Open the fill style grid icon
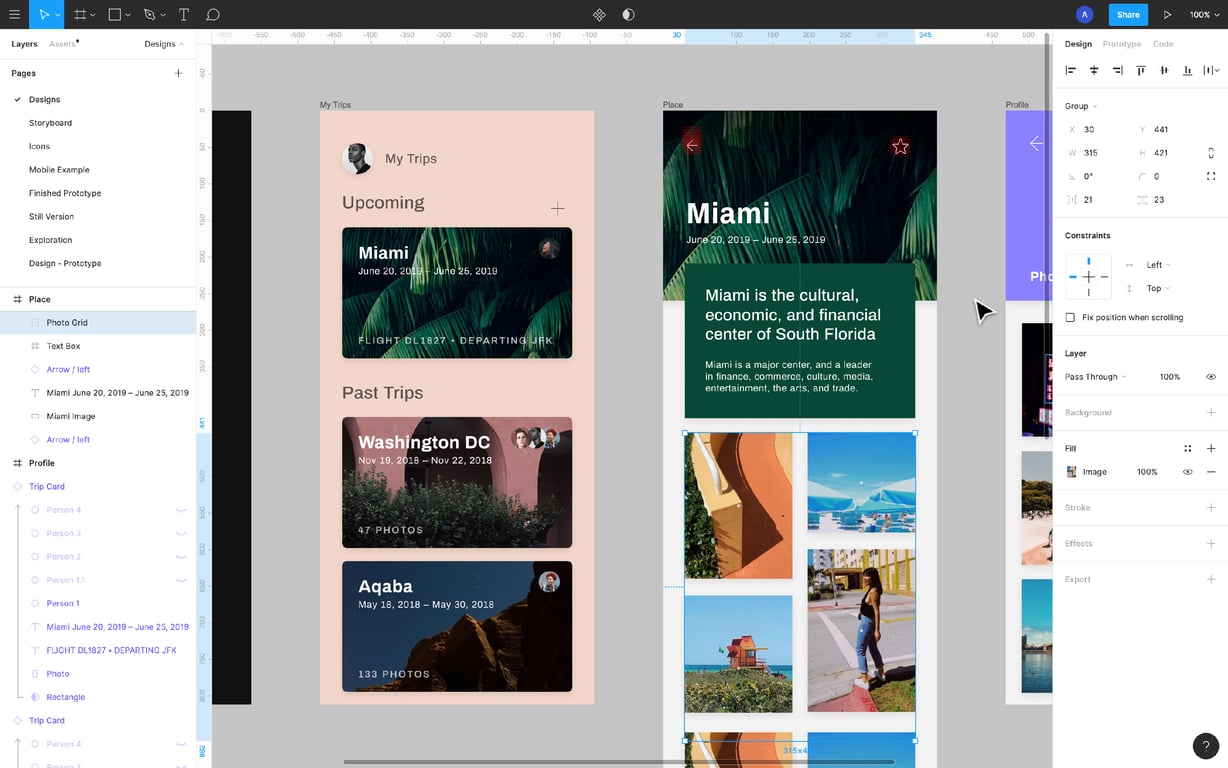 (1187, 449)
